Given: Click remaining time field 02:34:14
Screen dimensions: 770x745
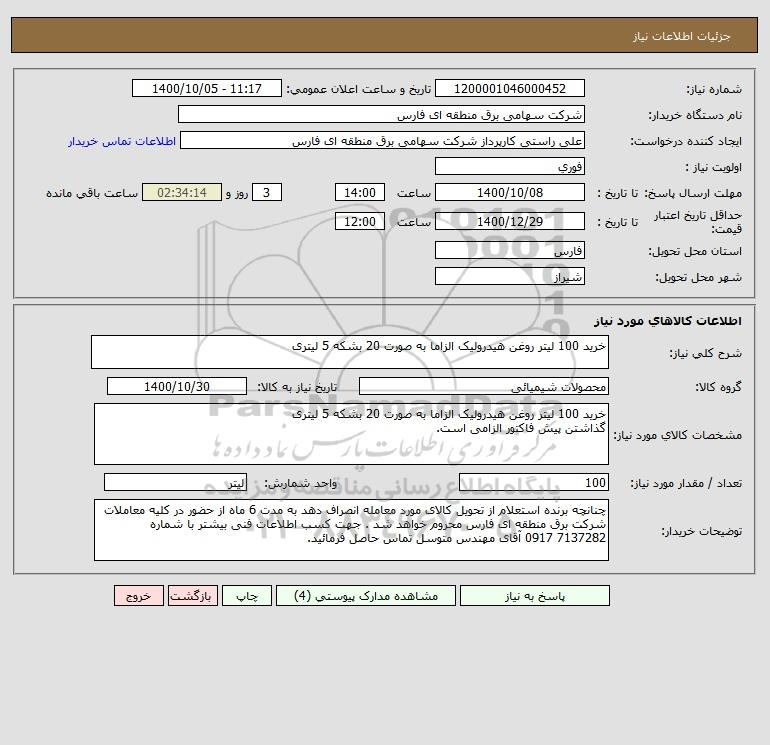Looking at the screenshot, I should 182,193.
